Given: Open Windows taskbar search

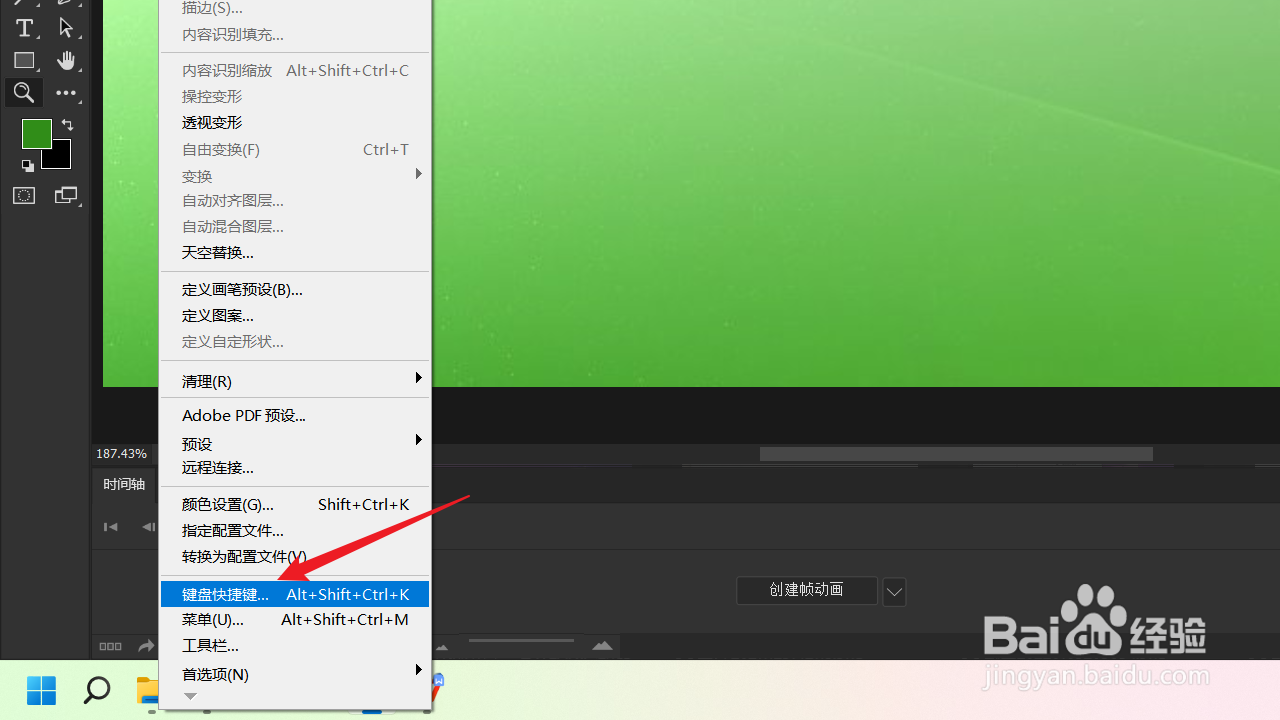Looking at the screenshot, I should point(96,690).
